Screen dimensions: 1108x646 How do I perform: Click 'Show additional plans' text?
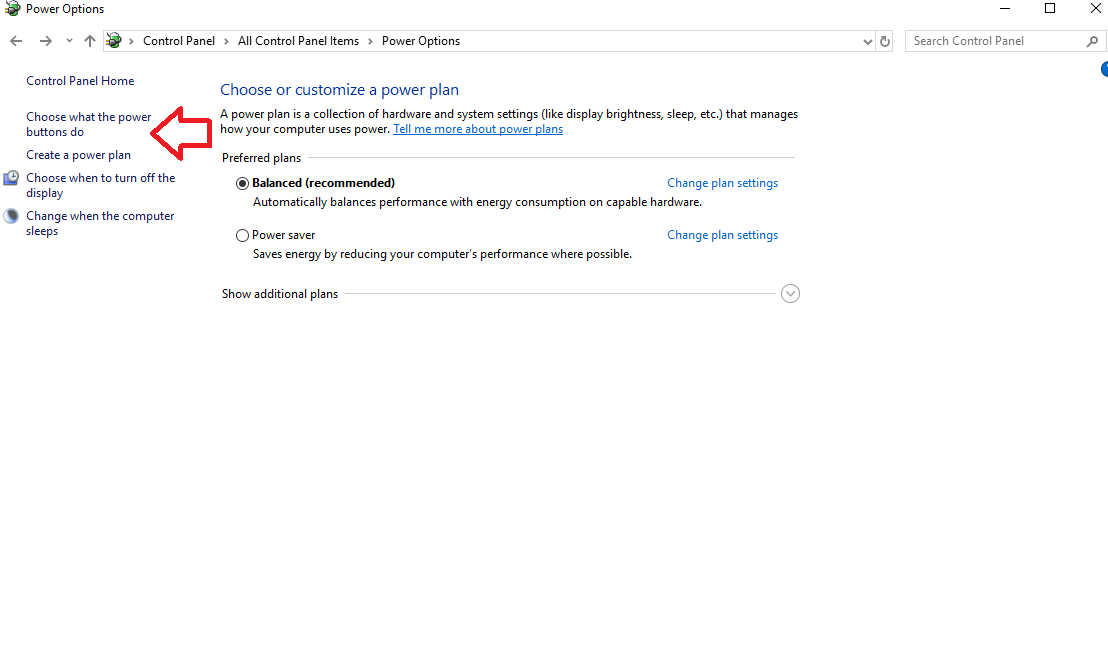280,294
